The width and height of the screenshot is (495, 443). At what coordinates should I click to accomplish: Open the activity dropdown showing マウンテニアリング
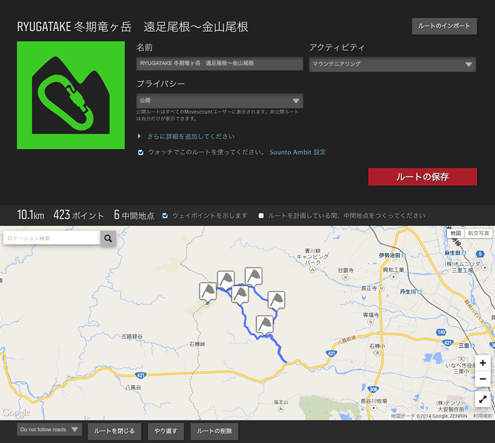(x=392, y=64)
